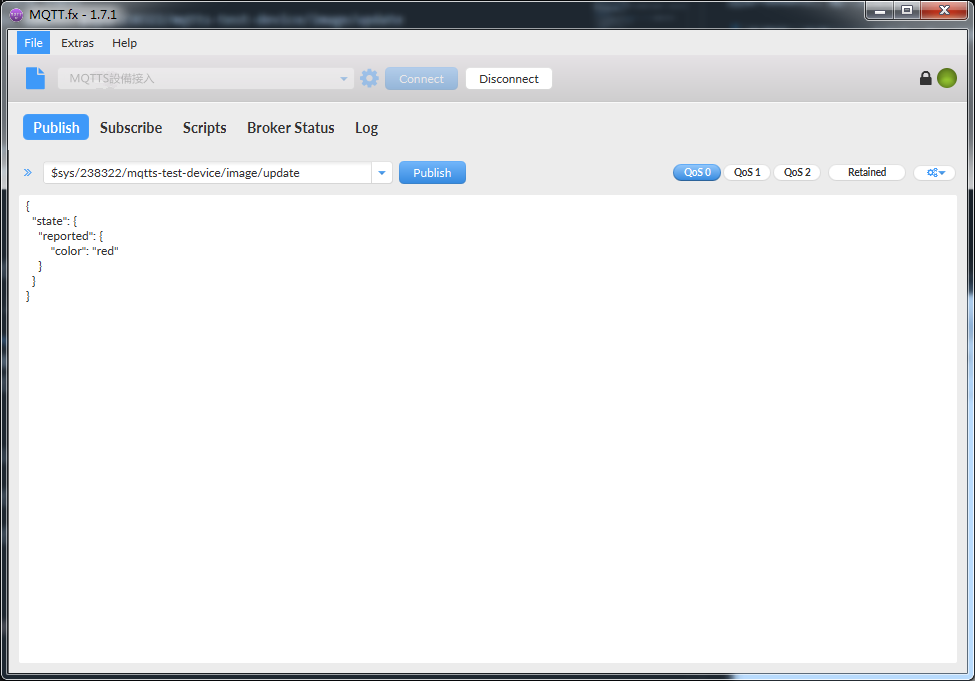The width and height of the screenshot is (975, 681).
Task: Open the File menu
Action: (x=34, y=43)
